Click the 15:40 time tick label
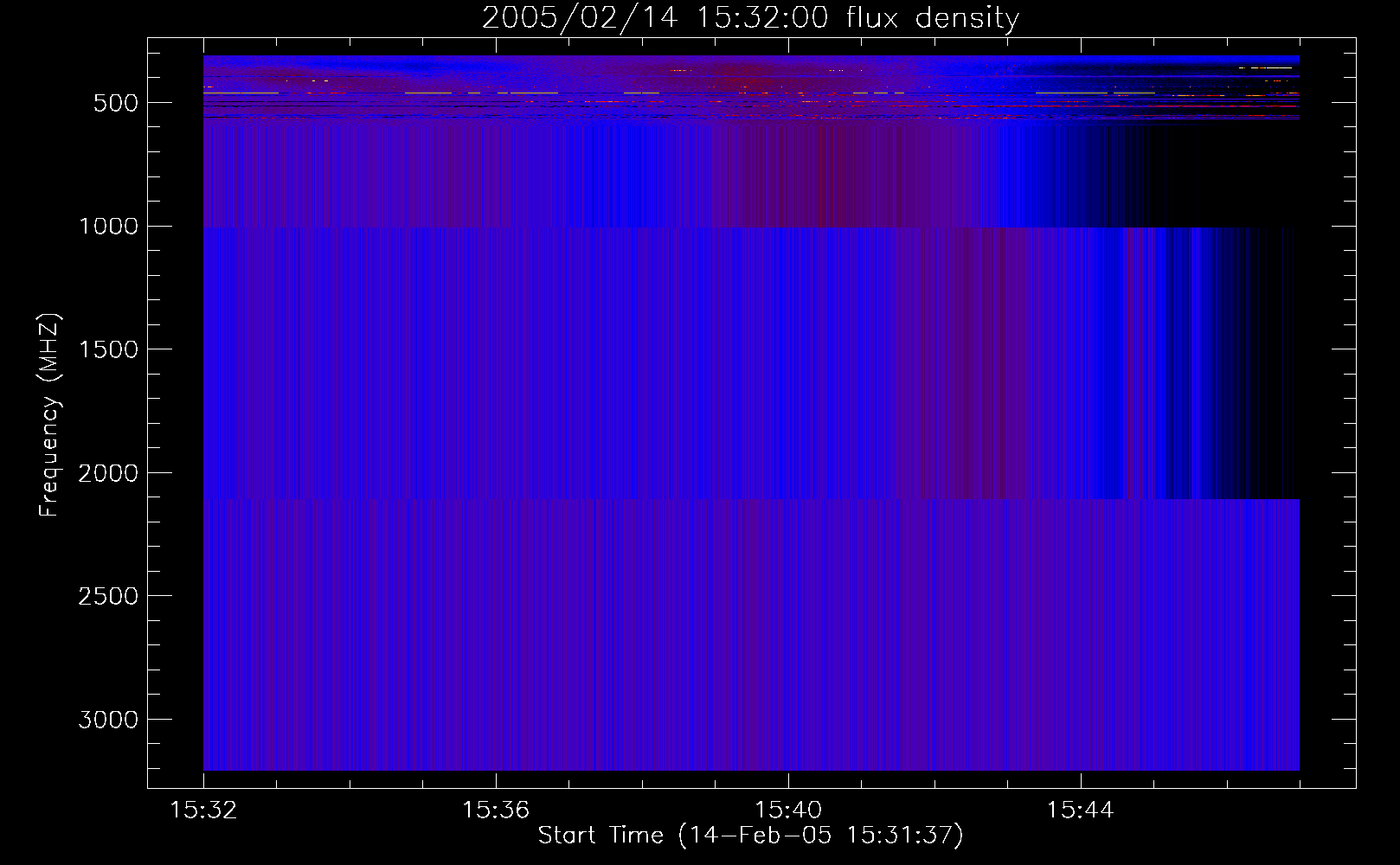The height and width of the screenshot is (865, 1400). click(x=788, y=811)
